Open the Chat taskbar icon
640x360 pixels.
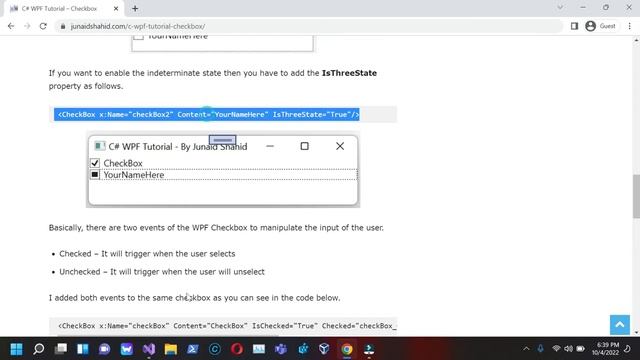click(x=104, y=349)
